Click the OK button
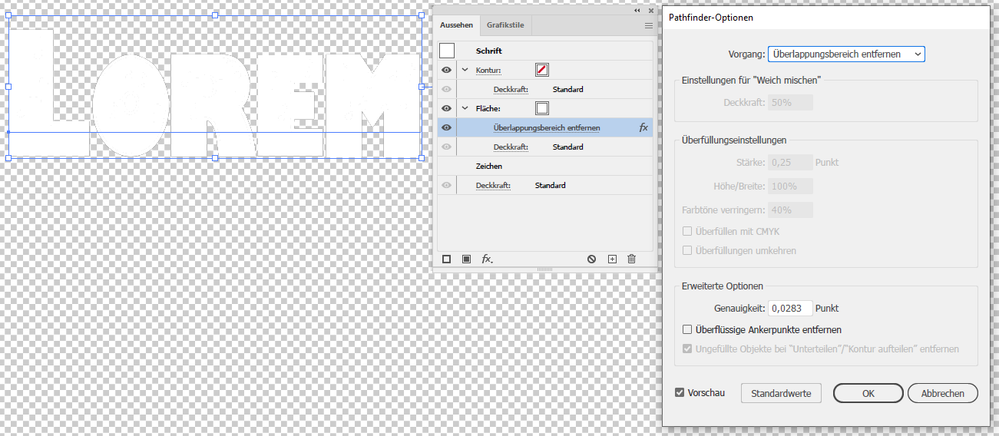Viewport: 999px width, 436px height. 868,393
